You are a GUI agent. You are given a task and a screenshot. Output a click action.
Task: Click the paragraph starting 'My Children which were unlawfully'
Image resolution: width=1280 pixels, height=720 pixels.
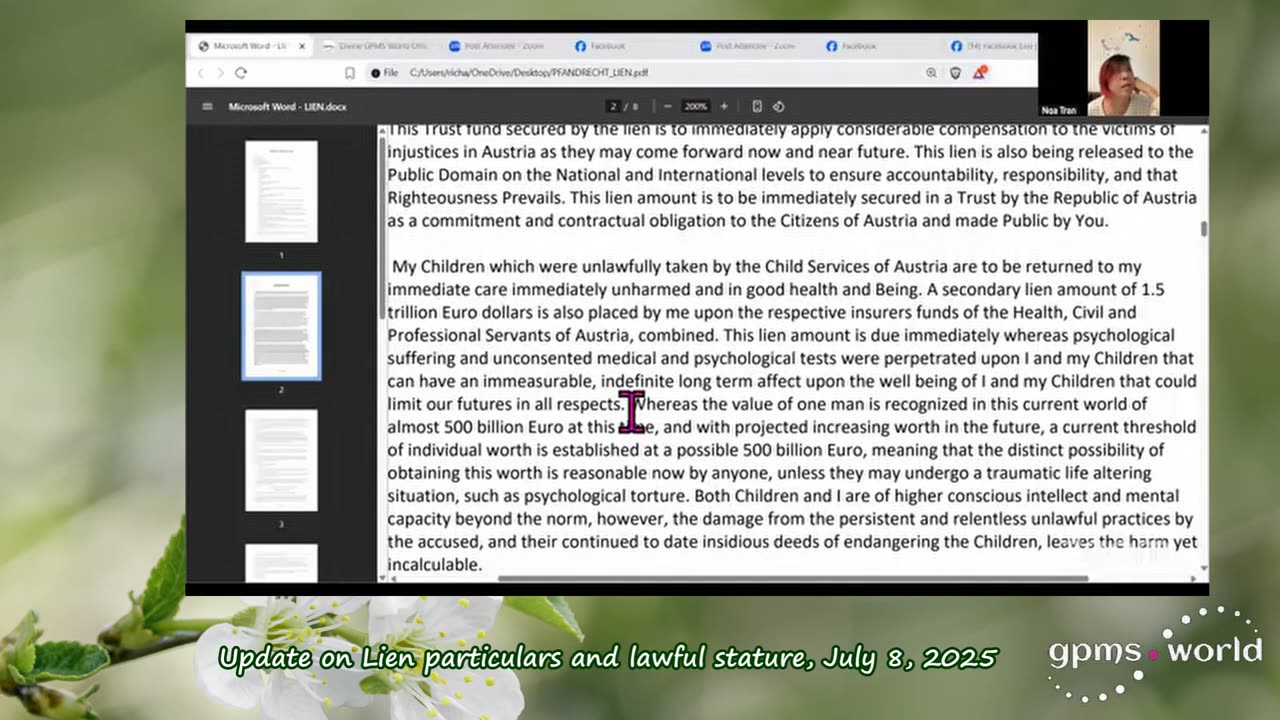coord(792,415)
